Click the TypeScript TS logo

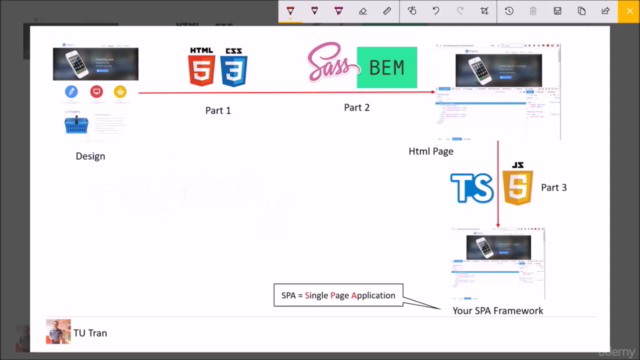click(472, 188)
